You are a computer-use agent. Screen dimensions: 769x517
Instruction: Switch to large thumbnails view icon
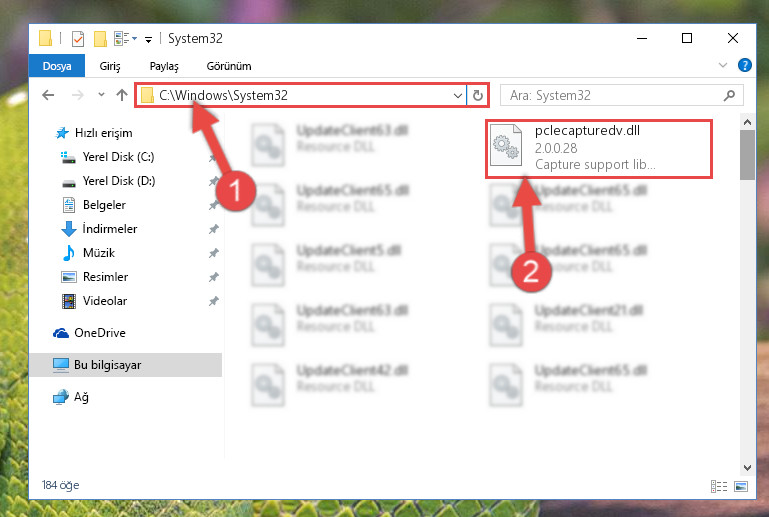741,486
